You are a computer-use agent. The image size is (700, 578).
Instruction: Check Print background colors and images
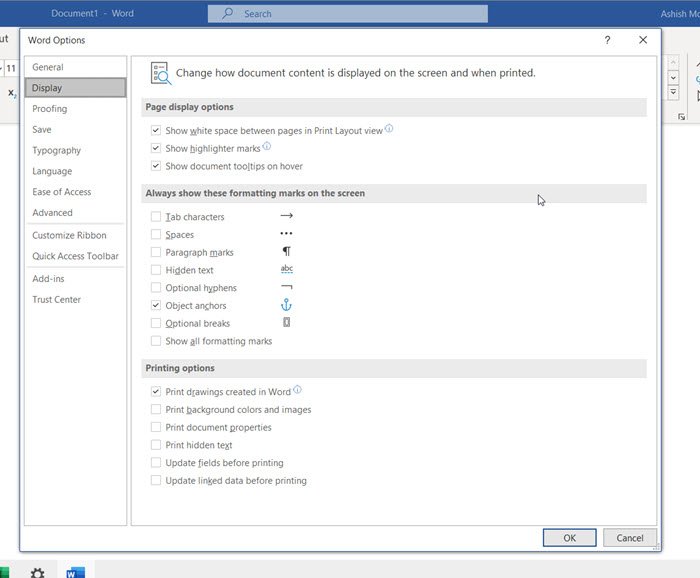coord(156,410)
